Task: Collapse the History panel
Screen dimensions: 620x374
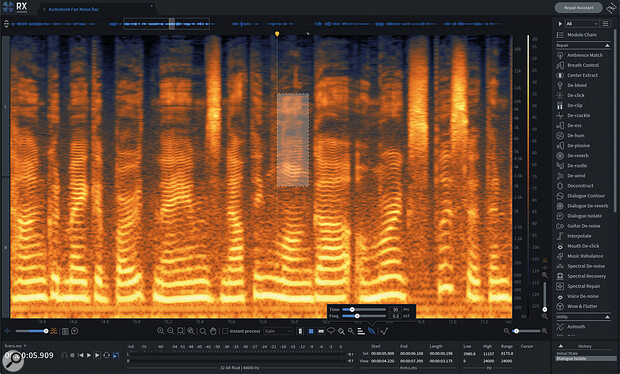Action: 561,346
